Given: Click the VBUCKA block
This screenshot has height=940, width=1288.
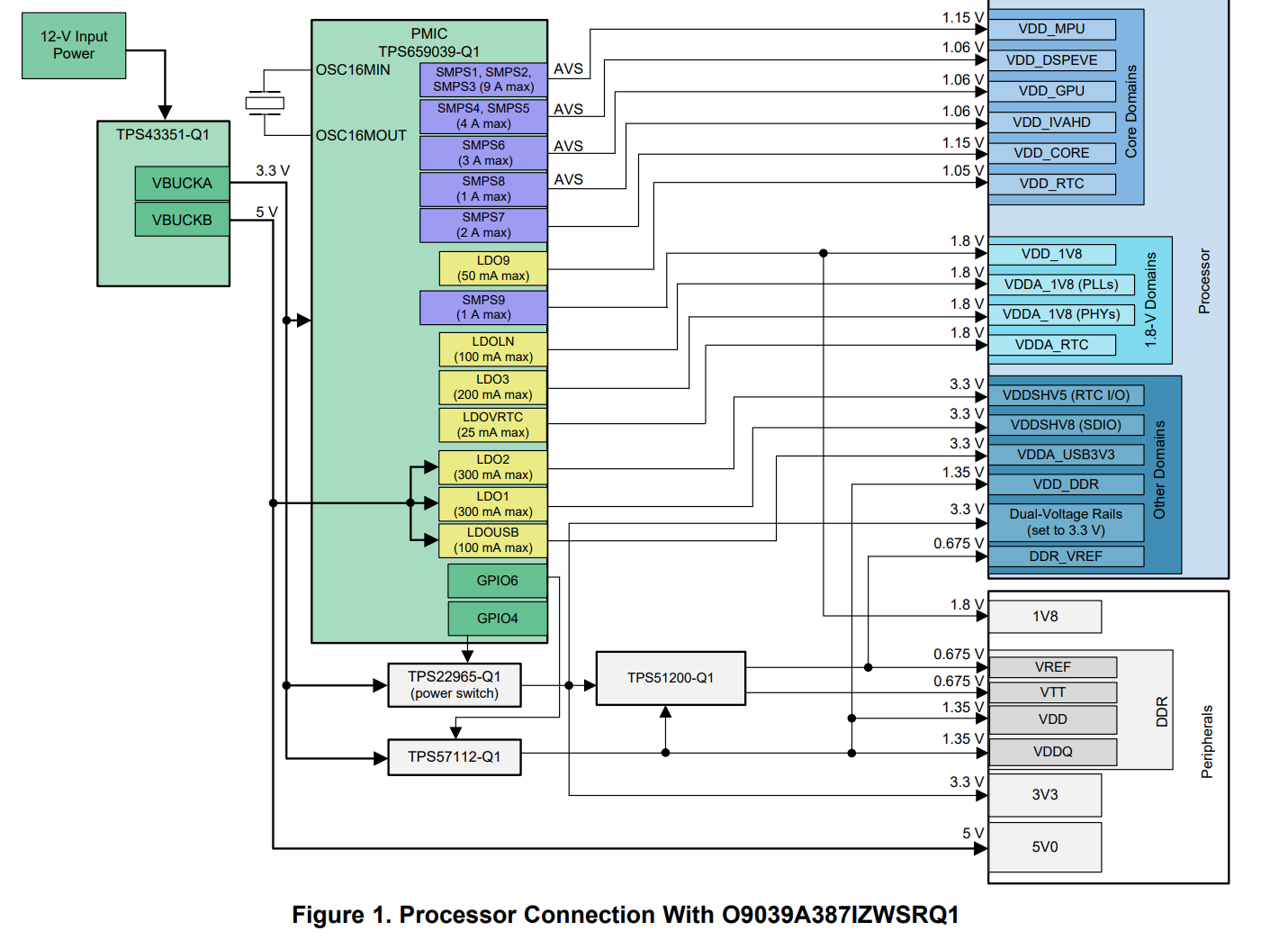Looking at the screenshot, I should (182, 183).
